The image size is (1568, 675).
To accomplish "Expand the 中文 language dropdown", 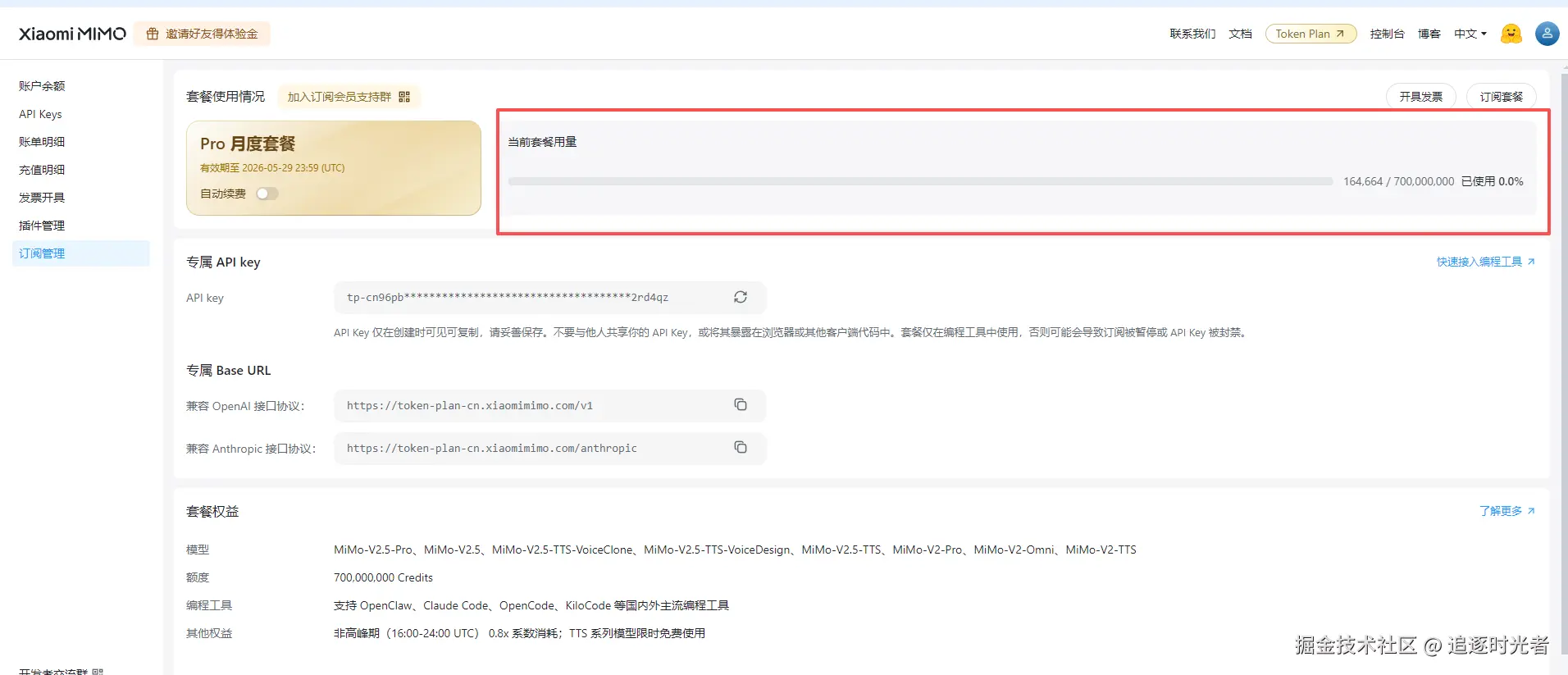I will (x=1470, y=34).
